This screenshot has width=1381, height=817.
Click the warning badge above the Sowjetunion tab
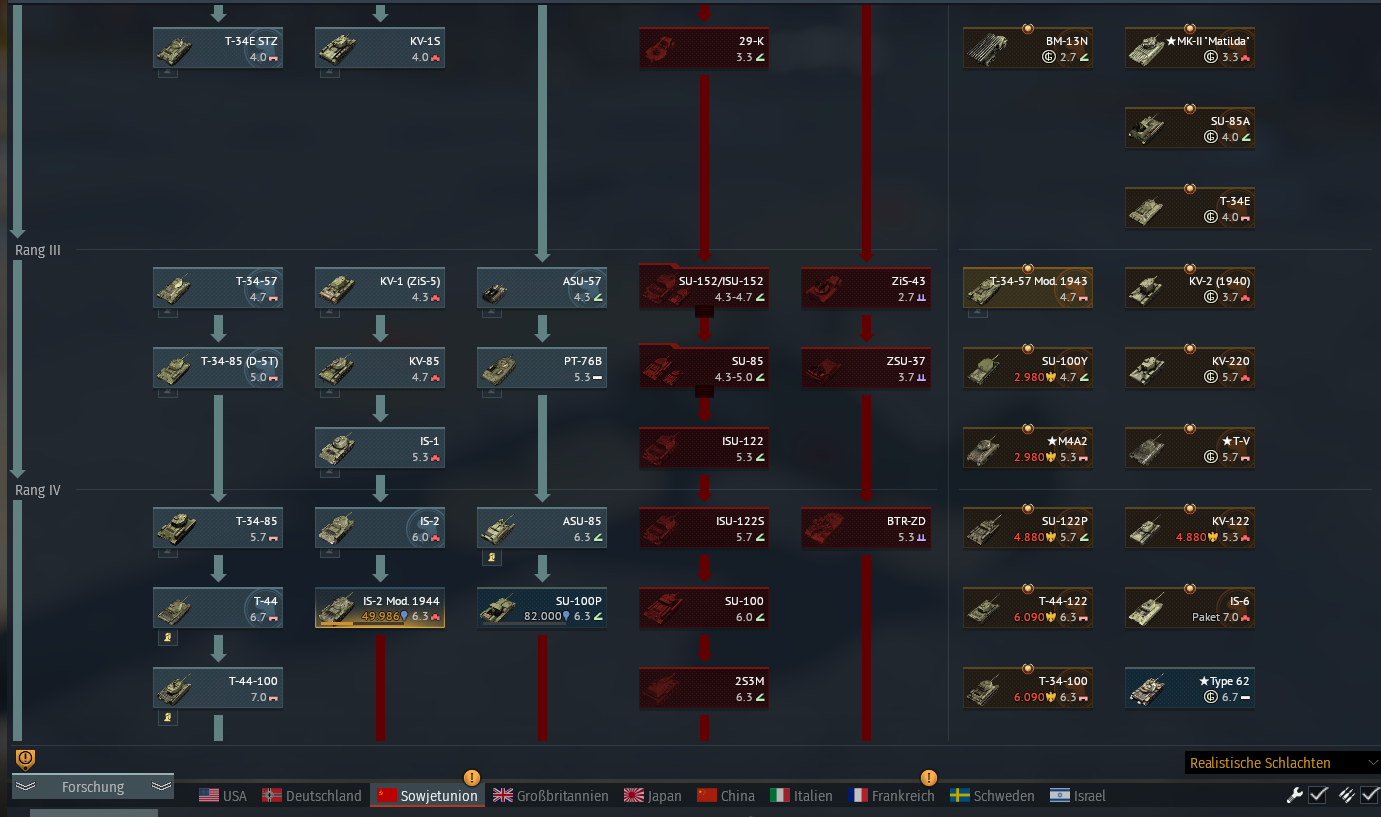click(472, 777)
